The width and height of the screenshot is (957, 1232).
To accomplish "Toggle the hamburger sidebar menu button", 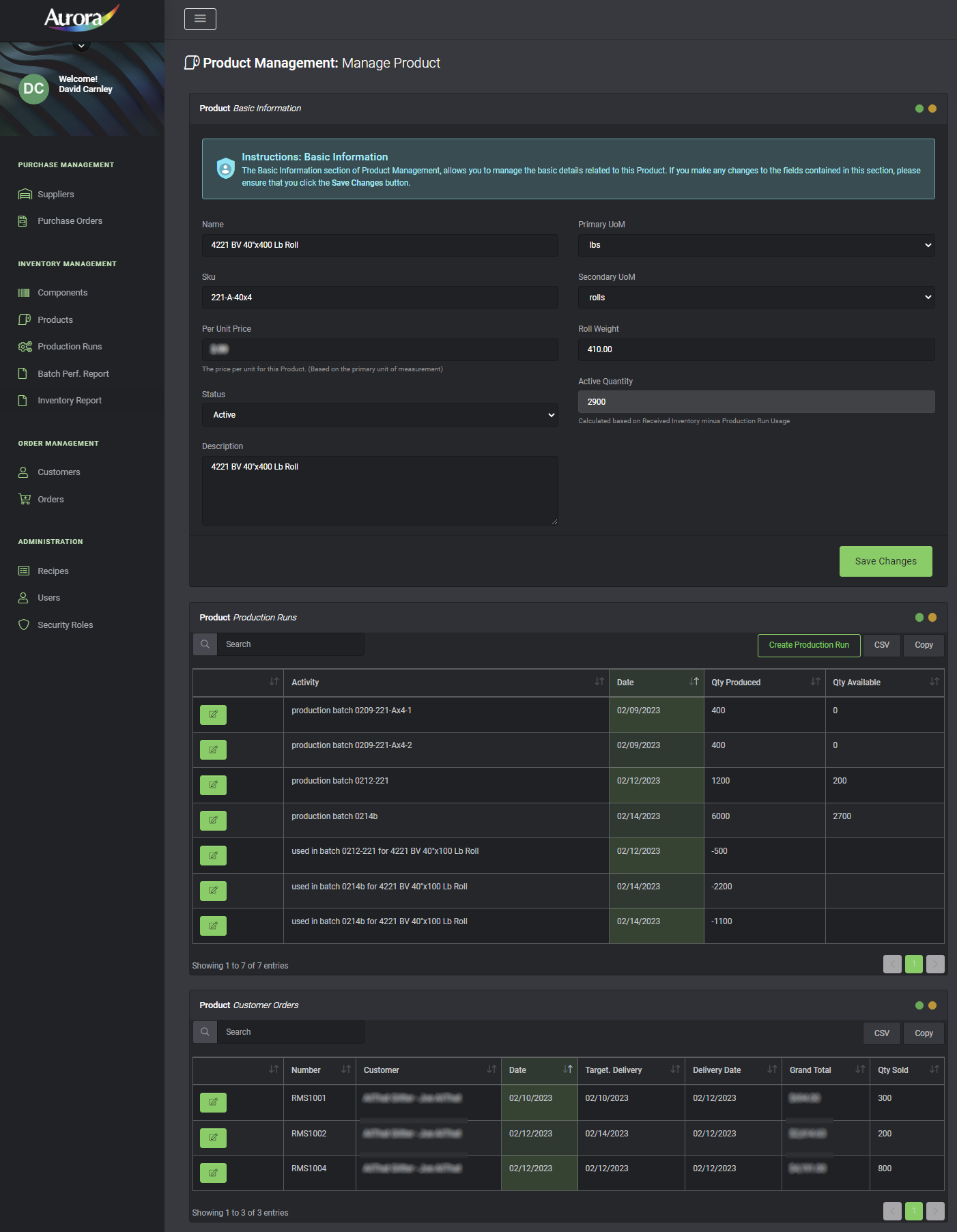I will click(x=200, y=19).
